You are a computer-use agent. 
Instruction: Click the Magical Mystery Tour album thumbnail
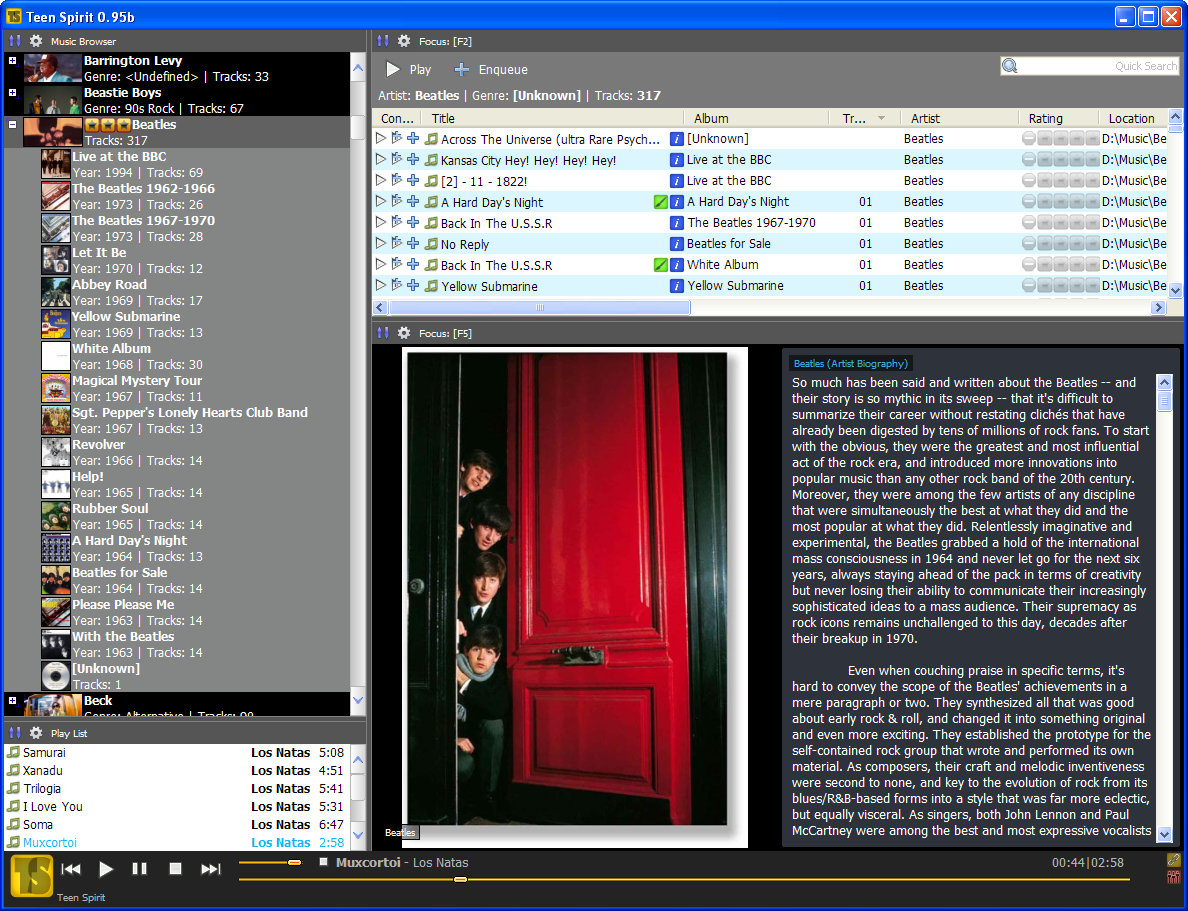55,388
